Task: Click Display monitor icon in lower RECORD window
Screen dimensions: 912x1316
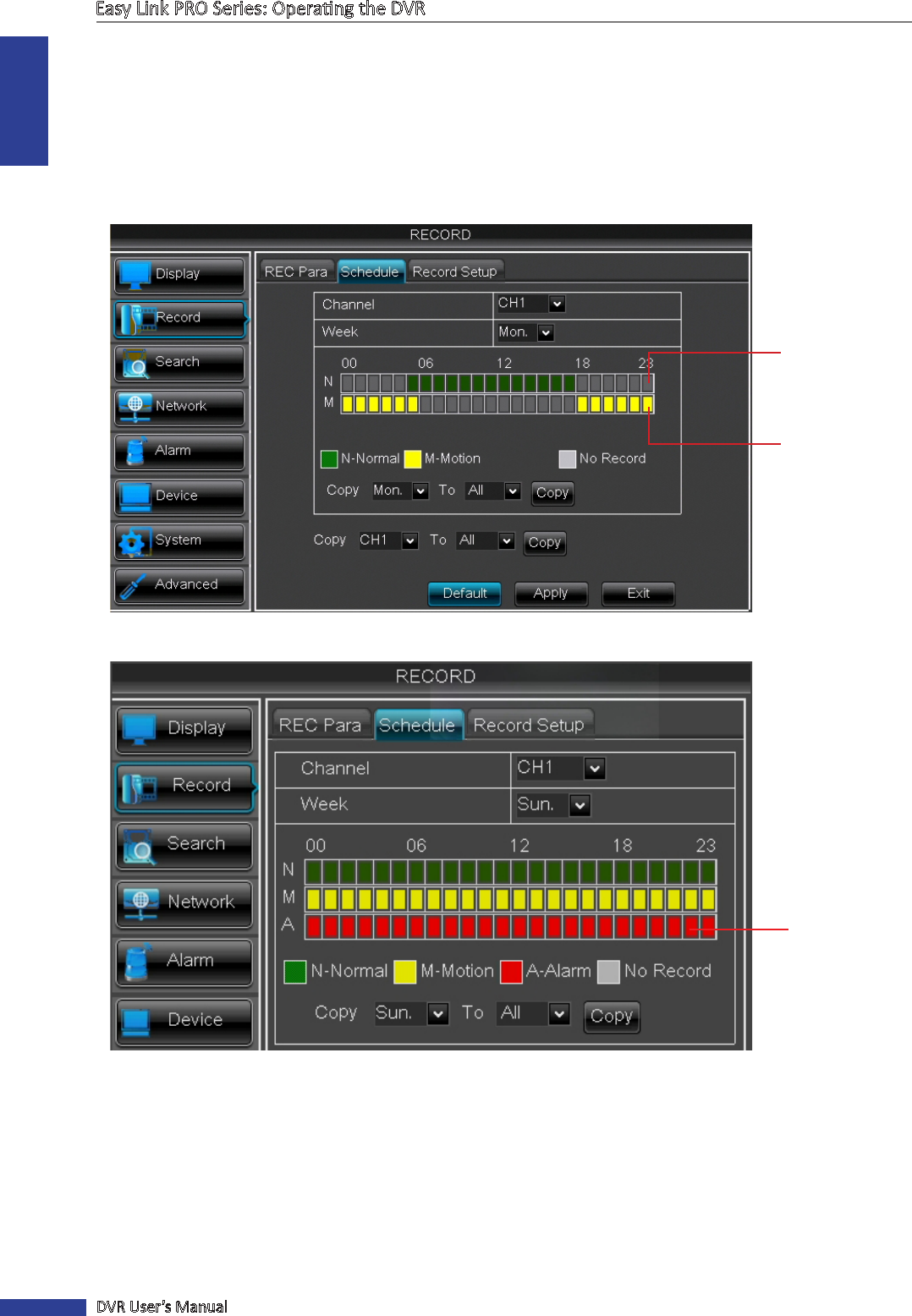Action: [140, 729]
